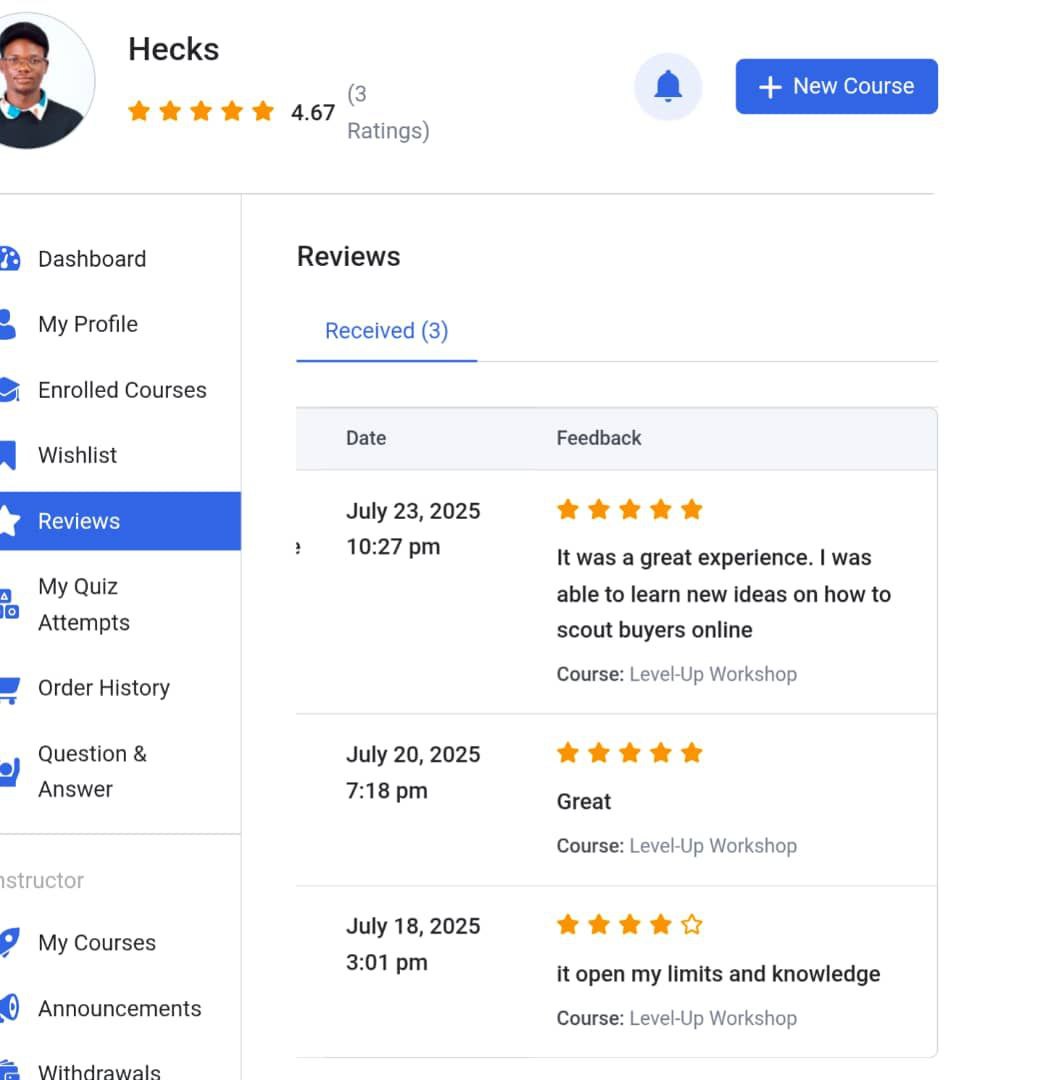The height and width of the screenshot is (1080, 1043).
Task: Click the Order History cart icon
Action: click(10, 689)
